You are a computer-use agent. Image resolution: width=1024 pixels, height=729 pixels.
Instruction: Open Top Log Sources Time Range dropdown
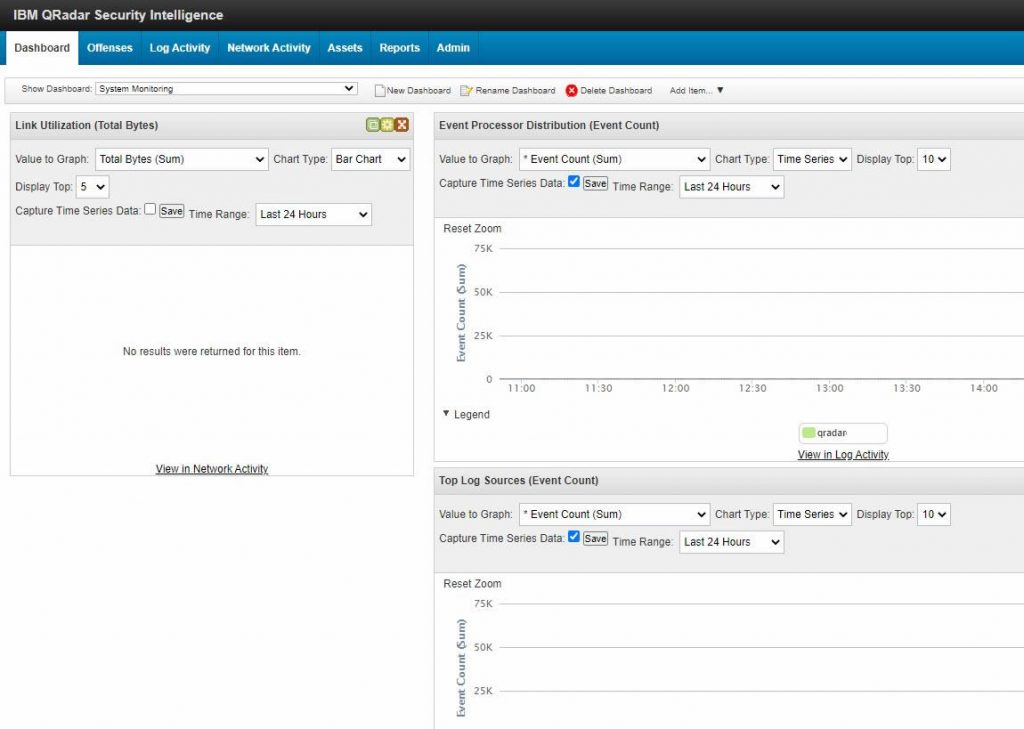pos(731,542)
